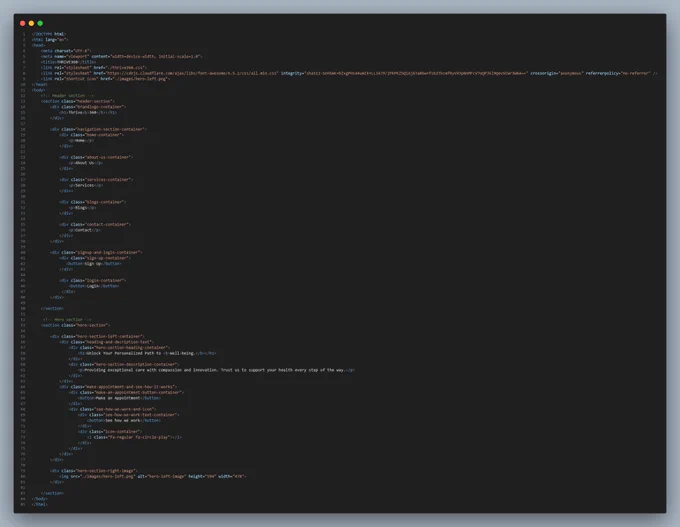Click the brandlogo-container div line
The width and height of the screenshot is (680, 527).
pos(88,107)
